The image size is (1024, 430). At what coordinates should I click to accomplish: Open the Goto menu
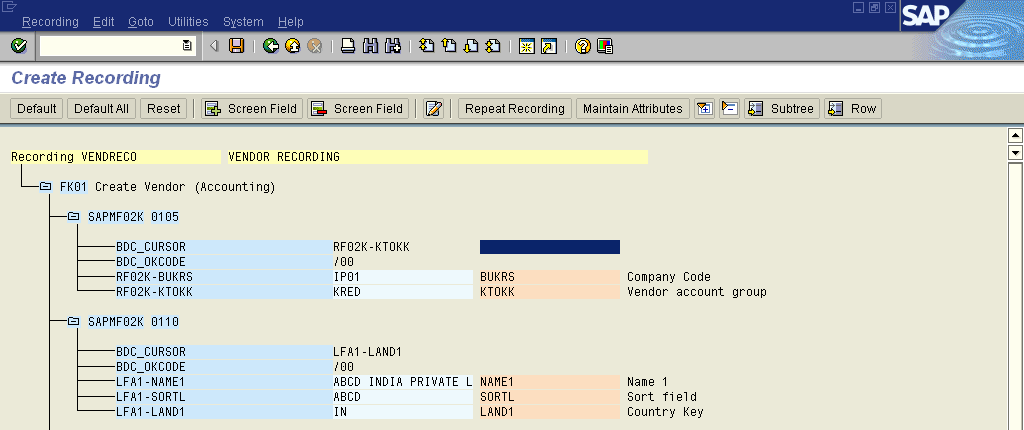click(140, 21)
